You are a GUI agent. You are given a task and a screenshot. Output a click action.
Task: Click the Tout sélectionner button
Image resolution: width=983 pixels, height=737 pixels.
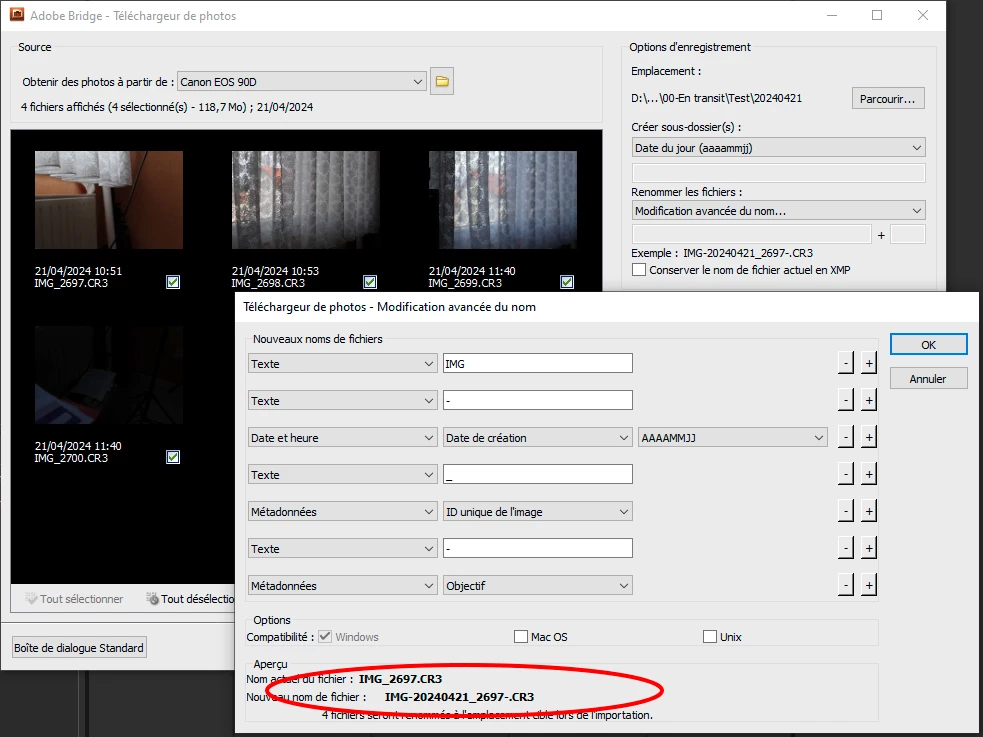[75, 598]
